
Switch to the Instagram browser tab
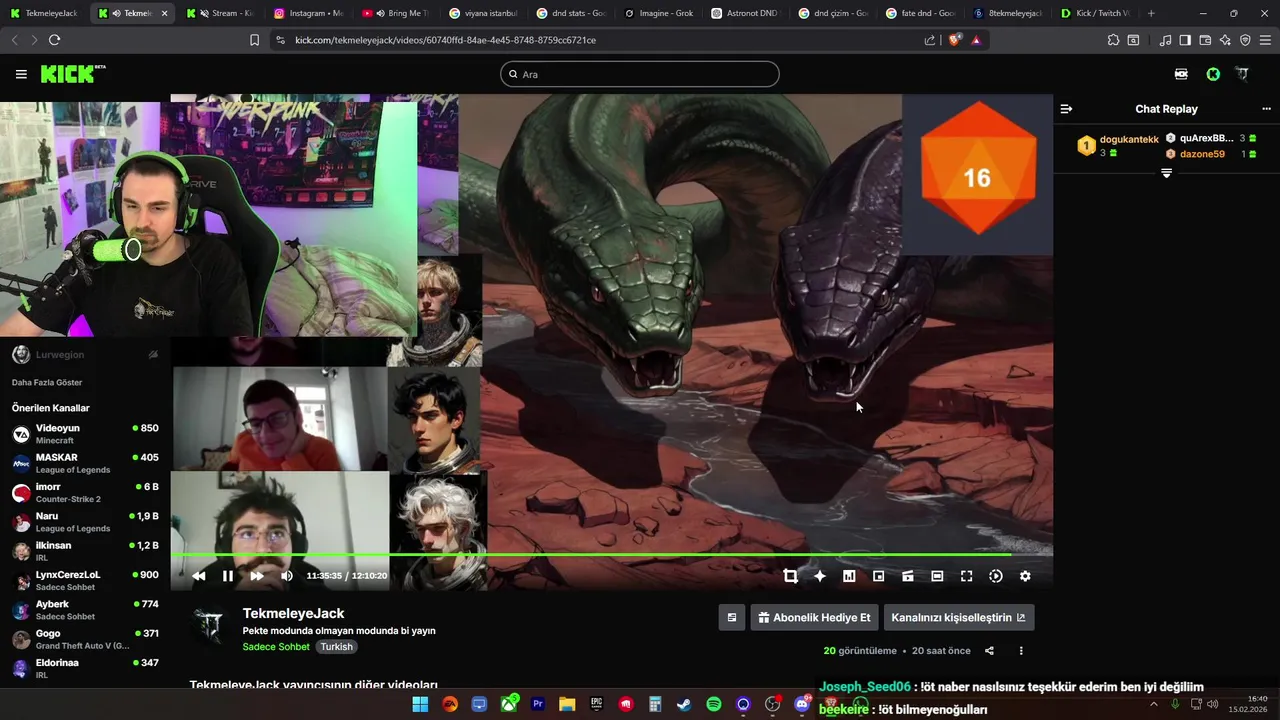pos(308,13)
